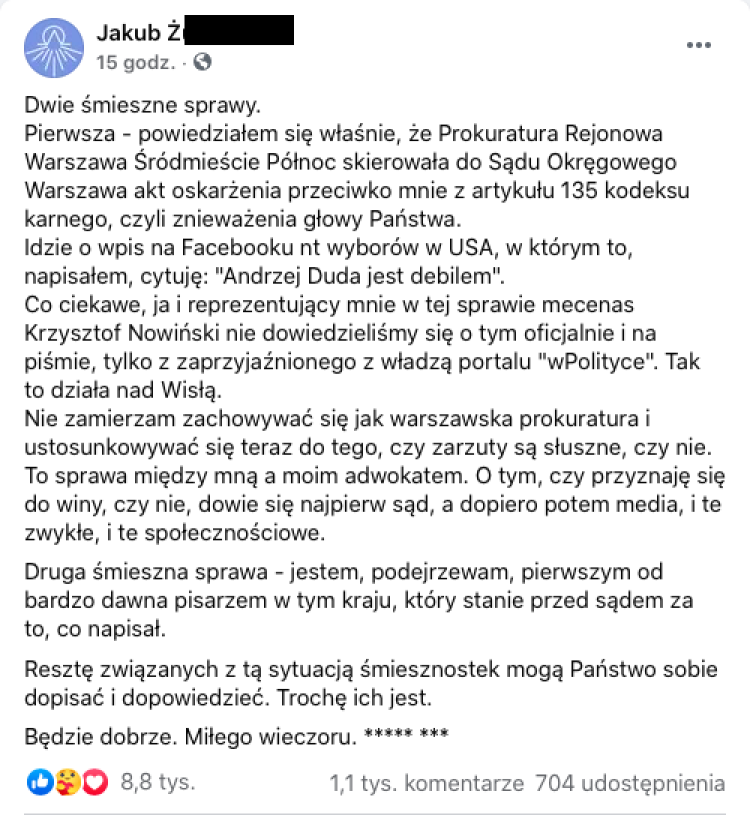Open the "8,8 tys." reactions count
Screen dimensions: 750x815
click(x=157, y=782)
